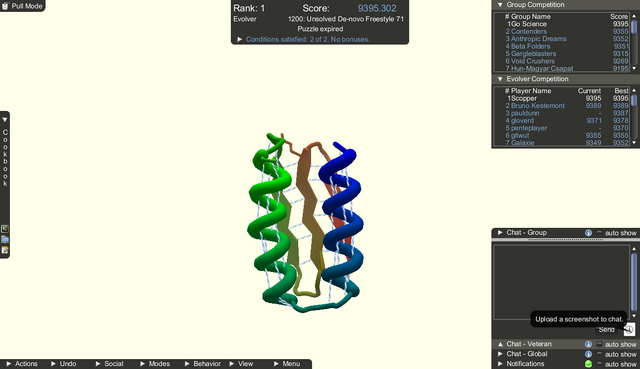Open the Cookbook recipe script icon

[4, 229]
